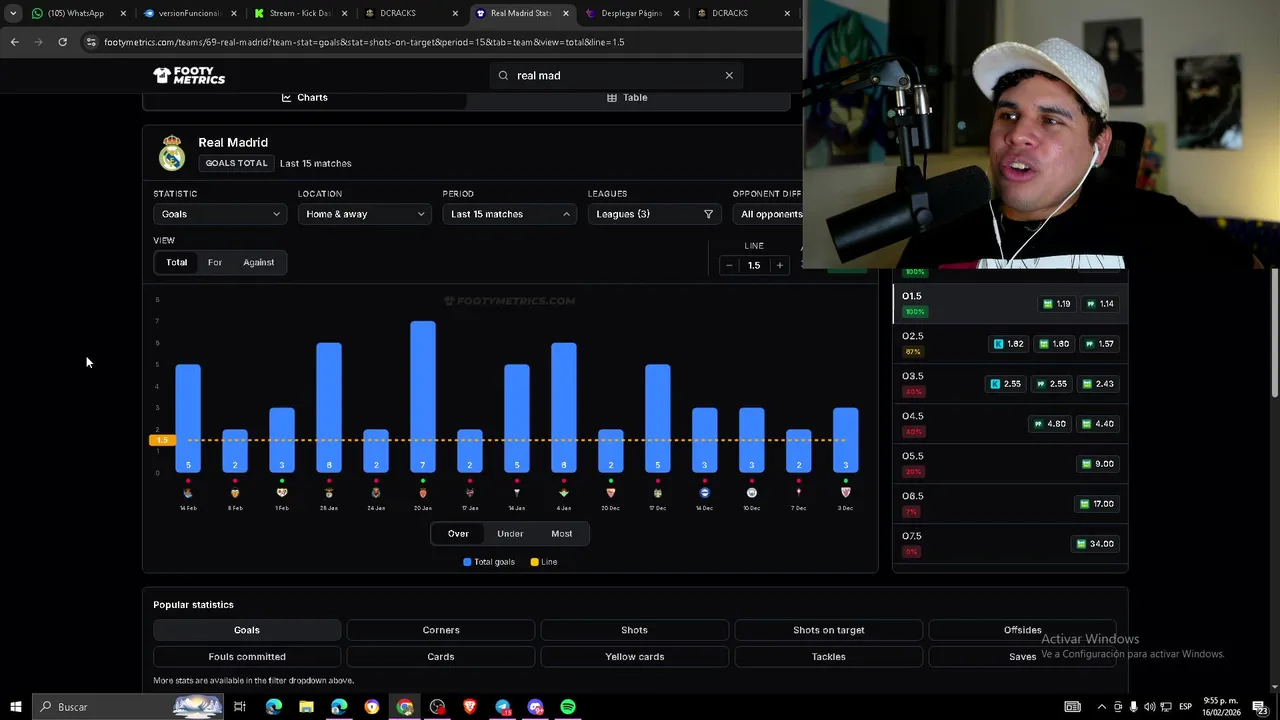
Task: Open the Leagues (3) filter dropdown
Action: (654, 214)
